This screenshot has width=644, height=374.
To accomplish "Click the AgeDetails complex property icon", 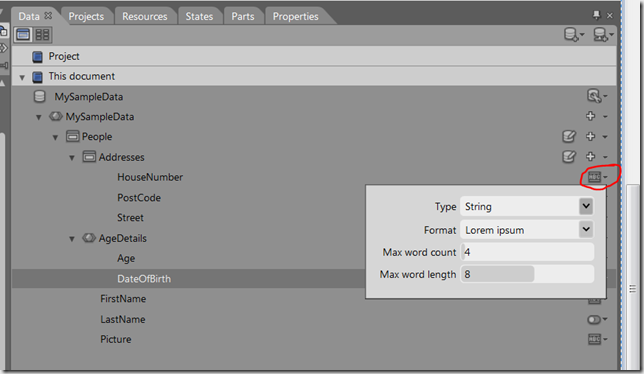I will click(89, 238).
